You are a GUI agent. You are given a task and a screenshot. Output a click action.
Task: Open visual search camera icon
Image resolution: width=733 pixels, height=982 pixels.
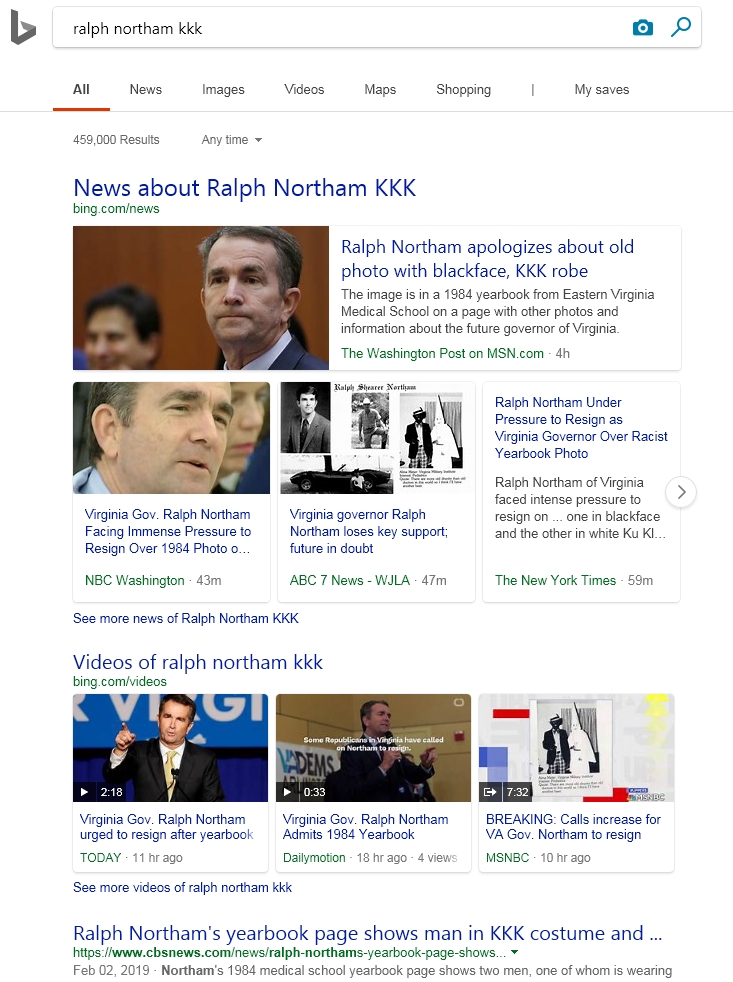643,28
